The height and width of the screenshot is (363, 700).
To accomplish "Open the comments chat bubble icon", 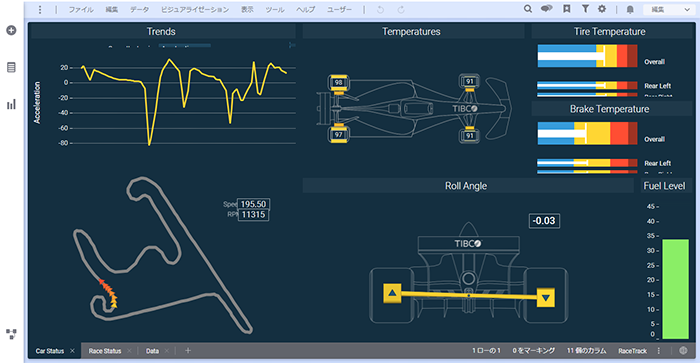I will coord(546,9).
